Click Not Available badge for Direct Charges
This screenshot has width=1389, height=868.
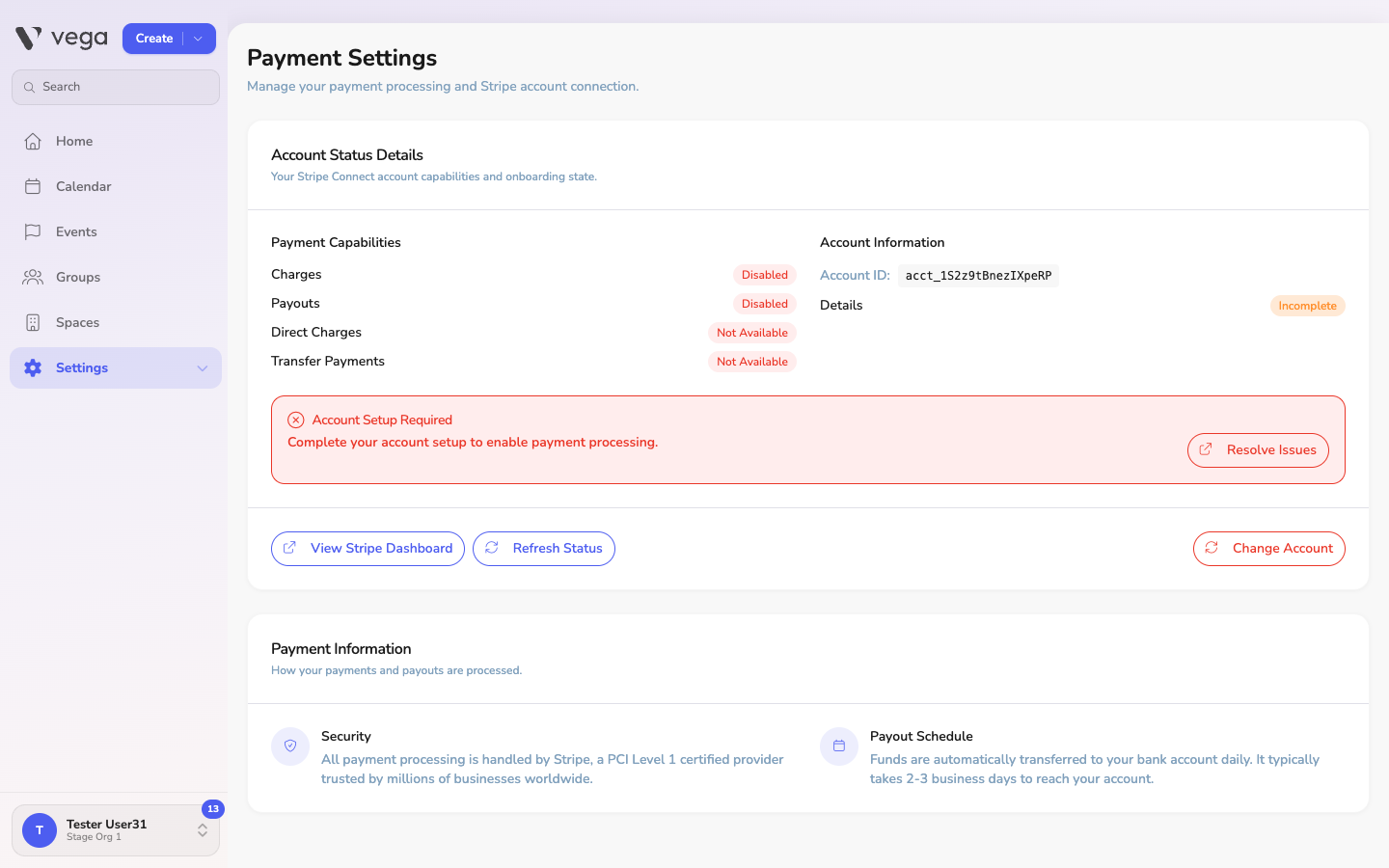pos(752,333)
